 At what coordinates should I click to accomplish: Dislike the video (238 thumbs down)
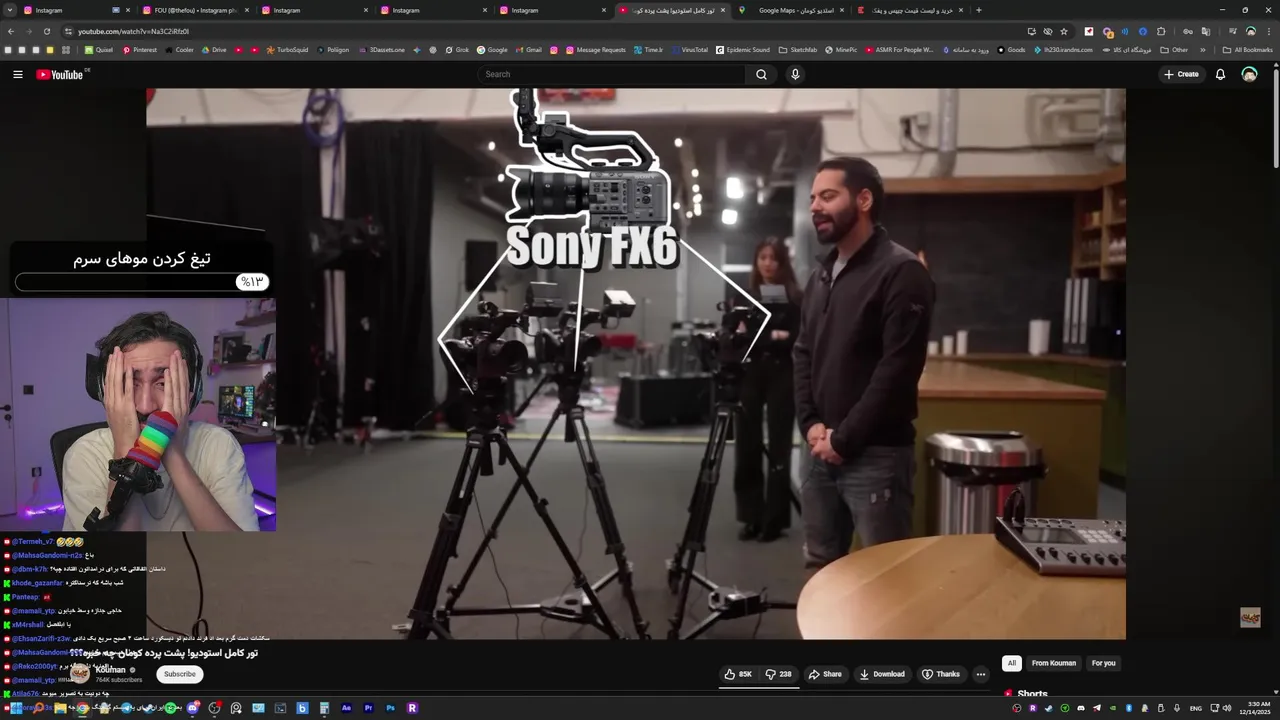(778, 674)
